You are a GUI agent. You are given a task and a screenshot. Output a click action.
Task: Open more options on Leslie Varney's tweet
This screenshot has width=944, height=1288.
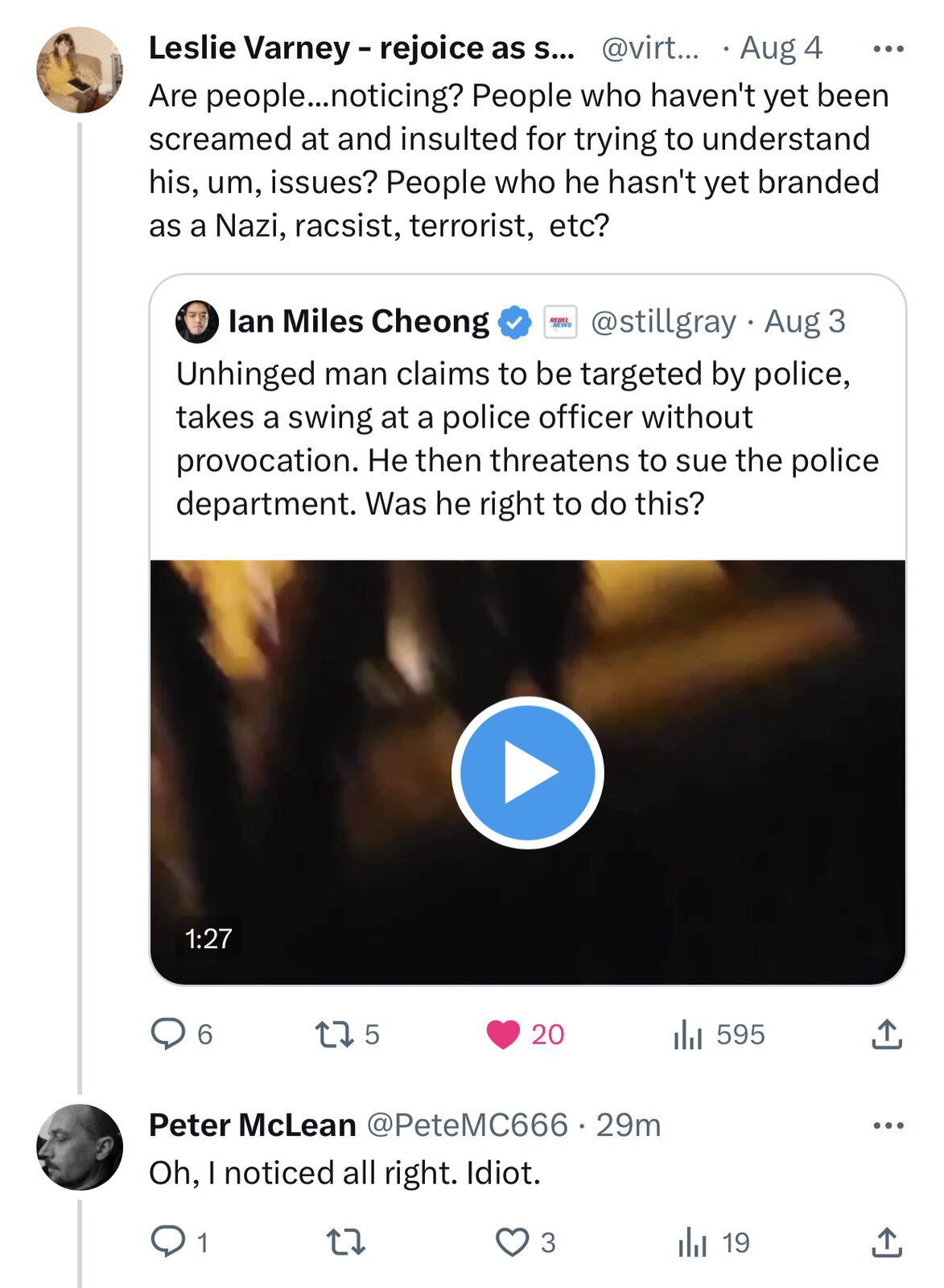(x=888, y=49)
